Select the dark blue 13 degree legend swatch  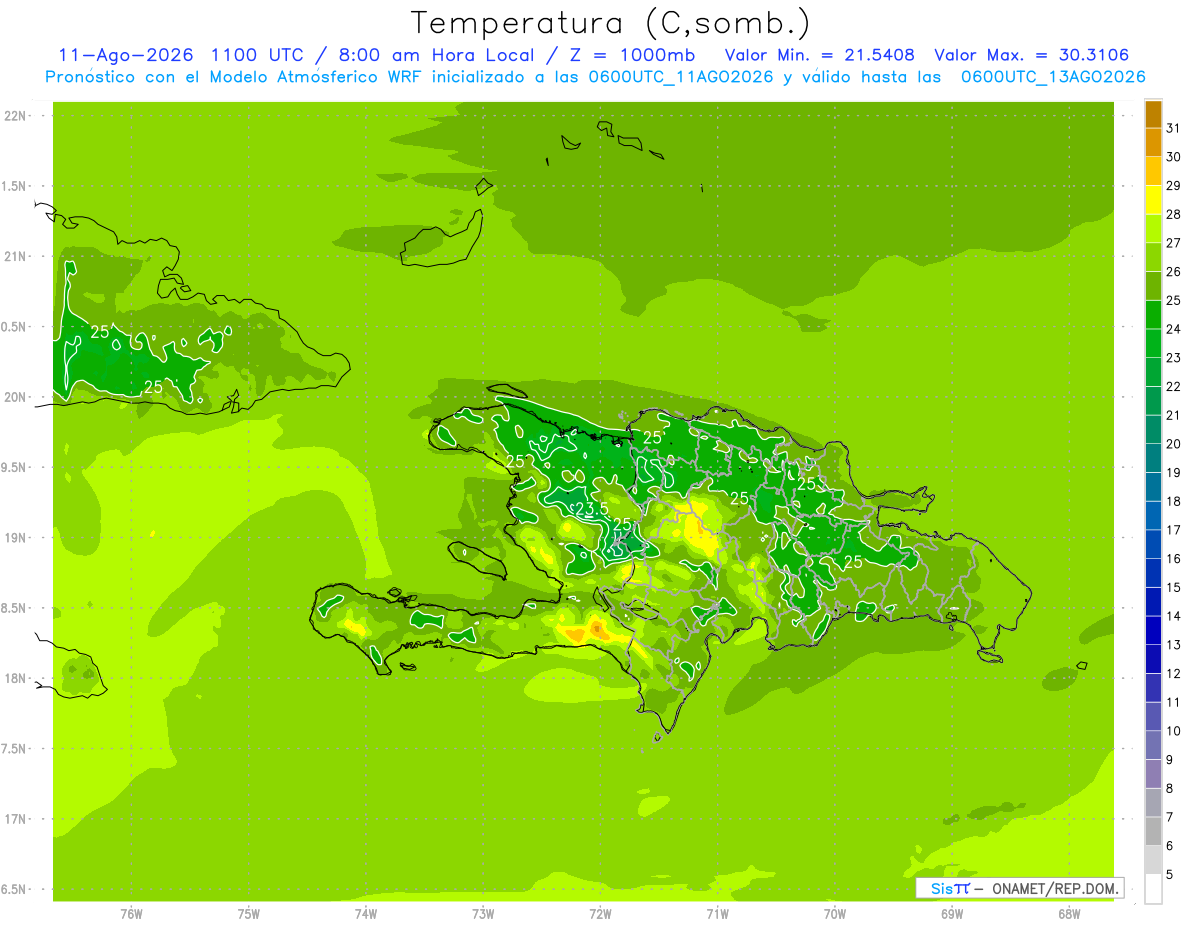[1152, 630]
